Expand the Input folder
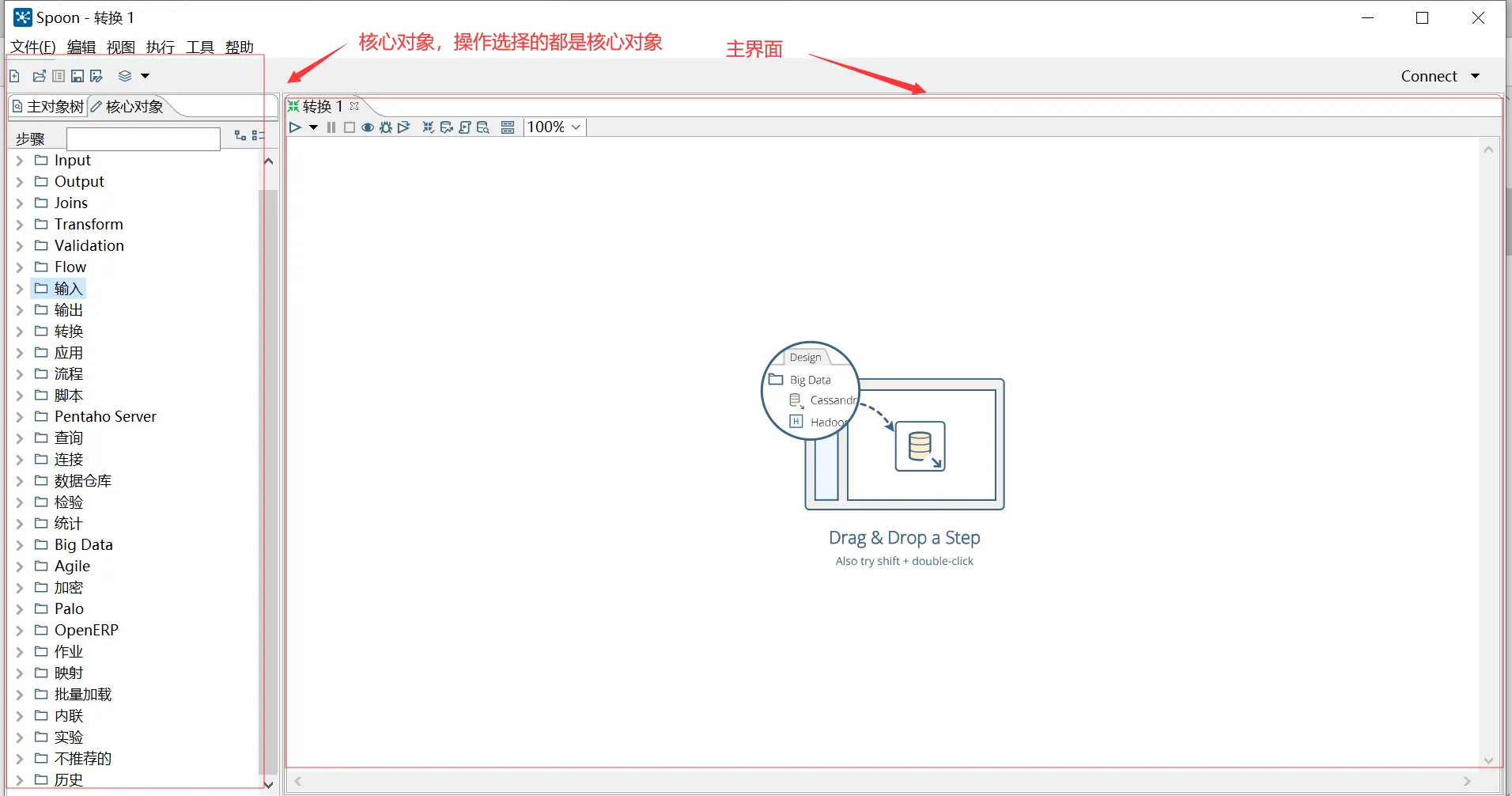Image resolution: width=1512 pixels, height=796 pixels. 20,161
